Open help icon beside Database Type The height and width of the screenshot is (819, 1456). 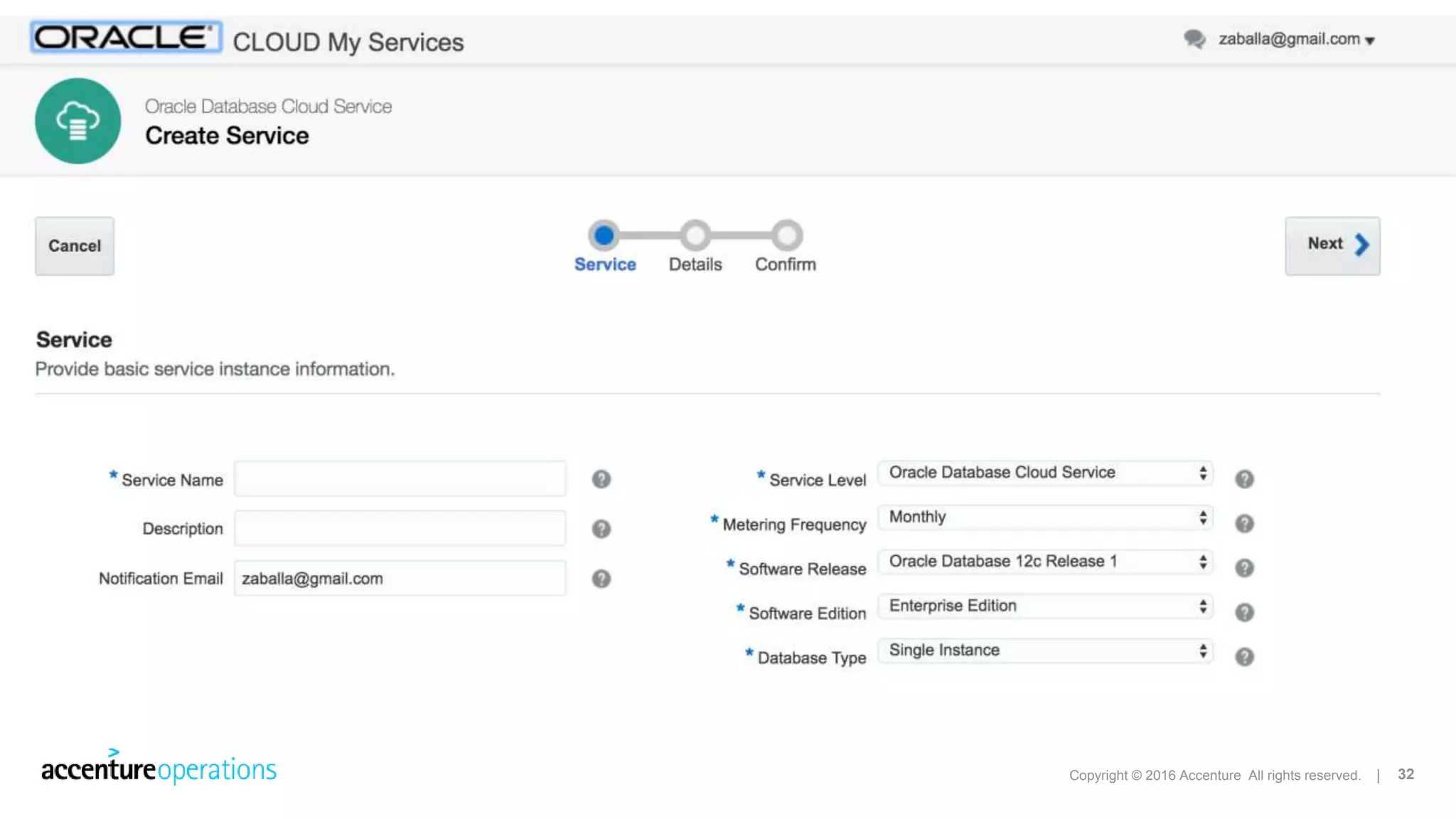1244,657
